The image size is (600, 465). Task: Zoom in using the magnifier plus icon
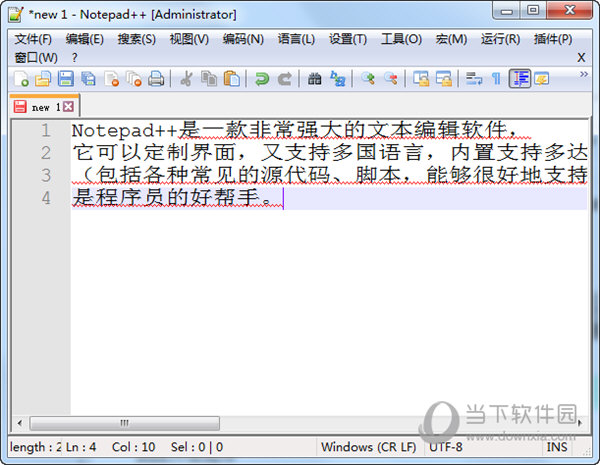(368, 79)
